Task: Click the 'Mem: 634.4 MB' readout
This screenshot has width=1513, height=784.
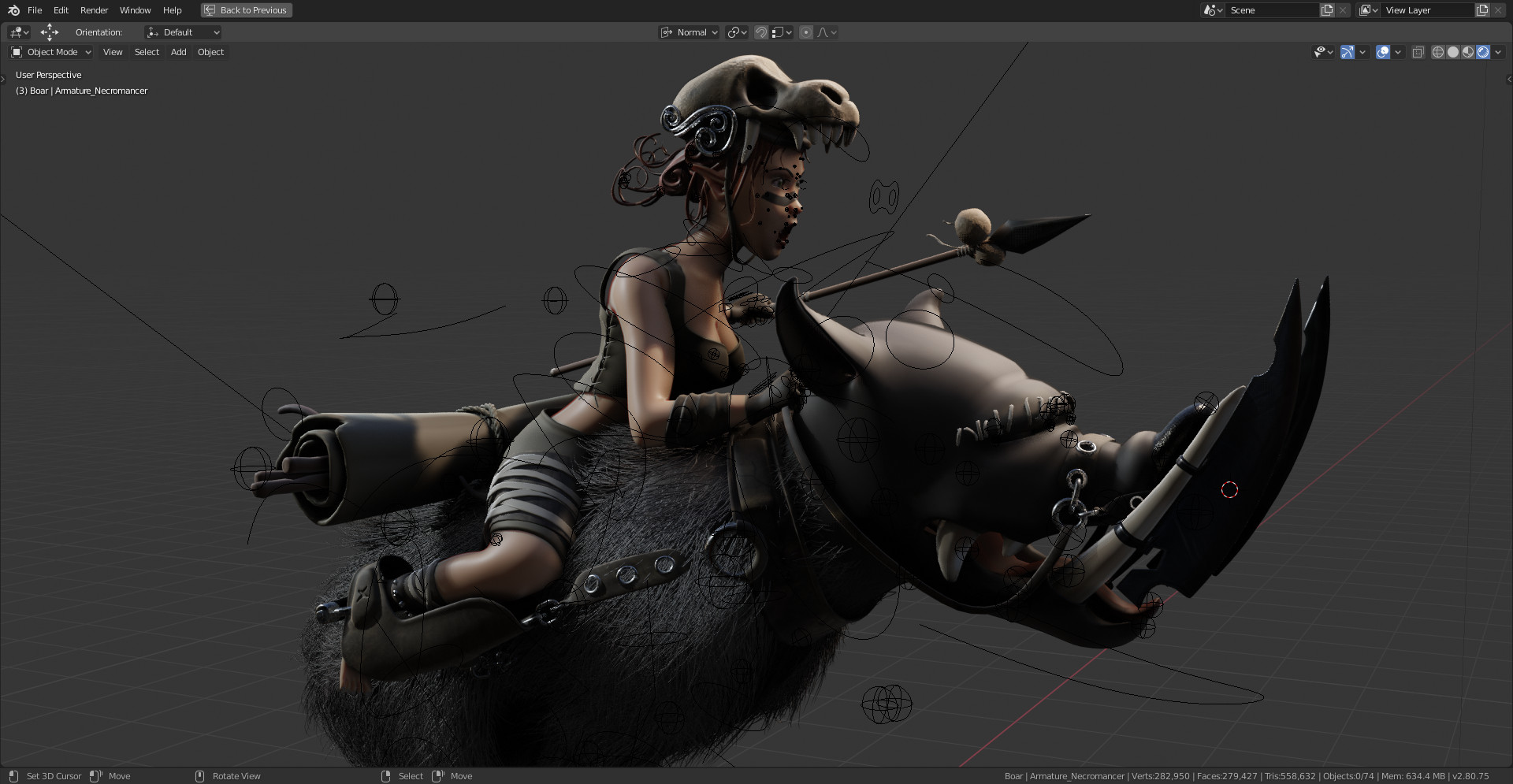Action: tap(1414, 776)
